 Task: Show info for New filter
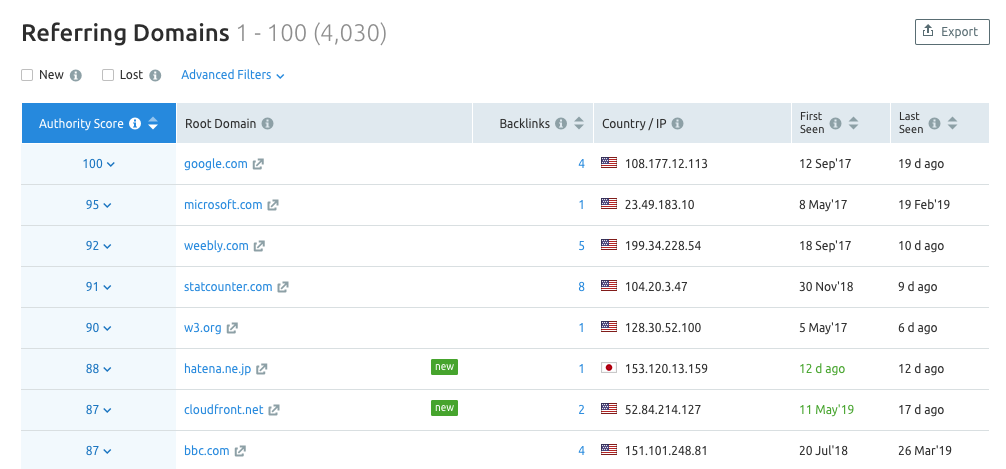pos(76,76)
